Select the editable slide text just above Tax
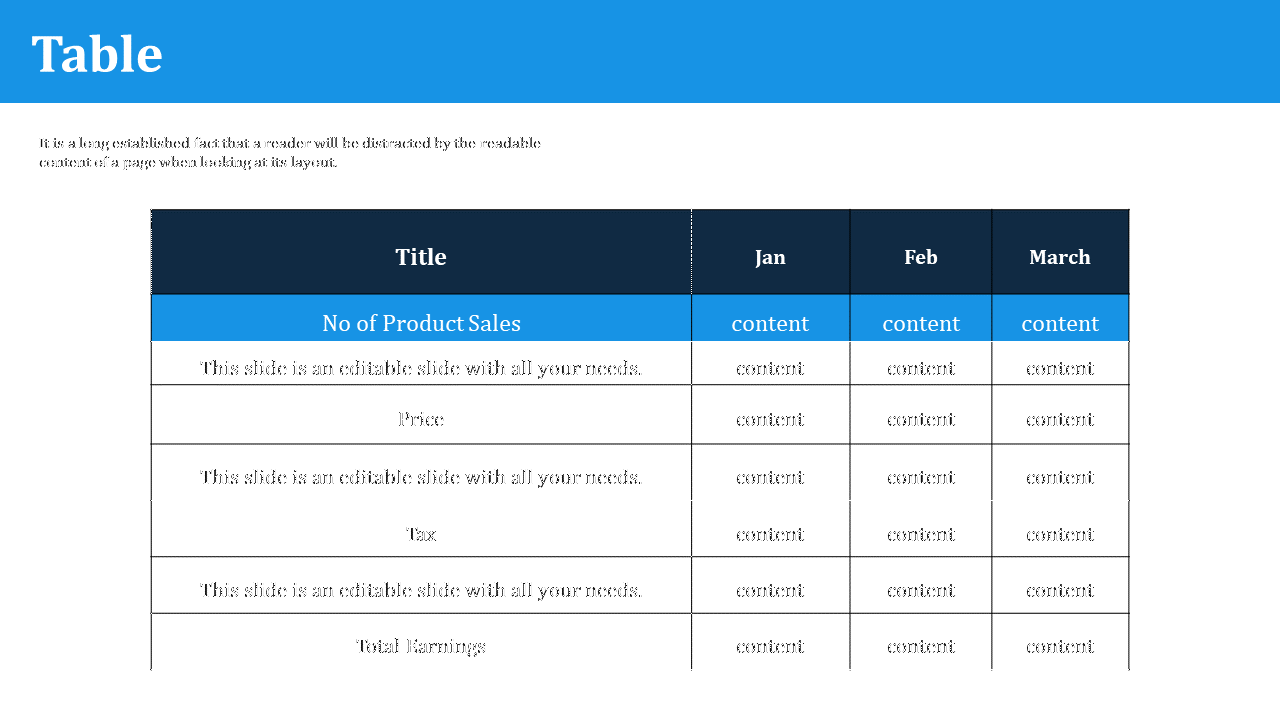 (x=421, y=477)
